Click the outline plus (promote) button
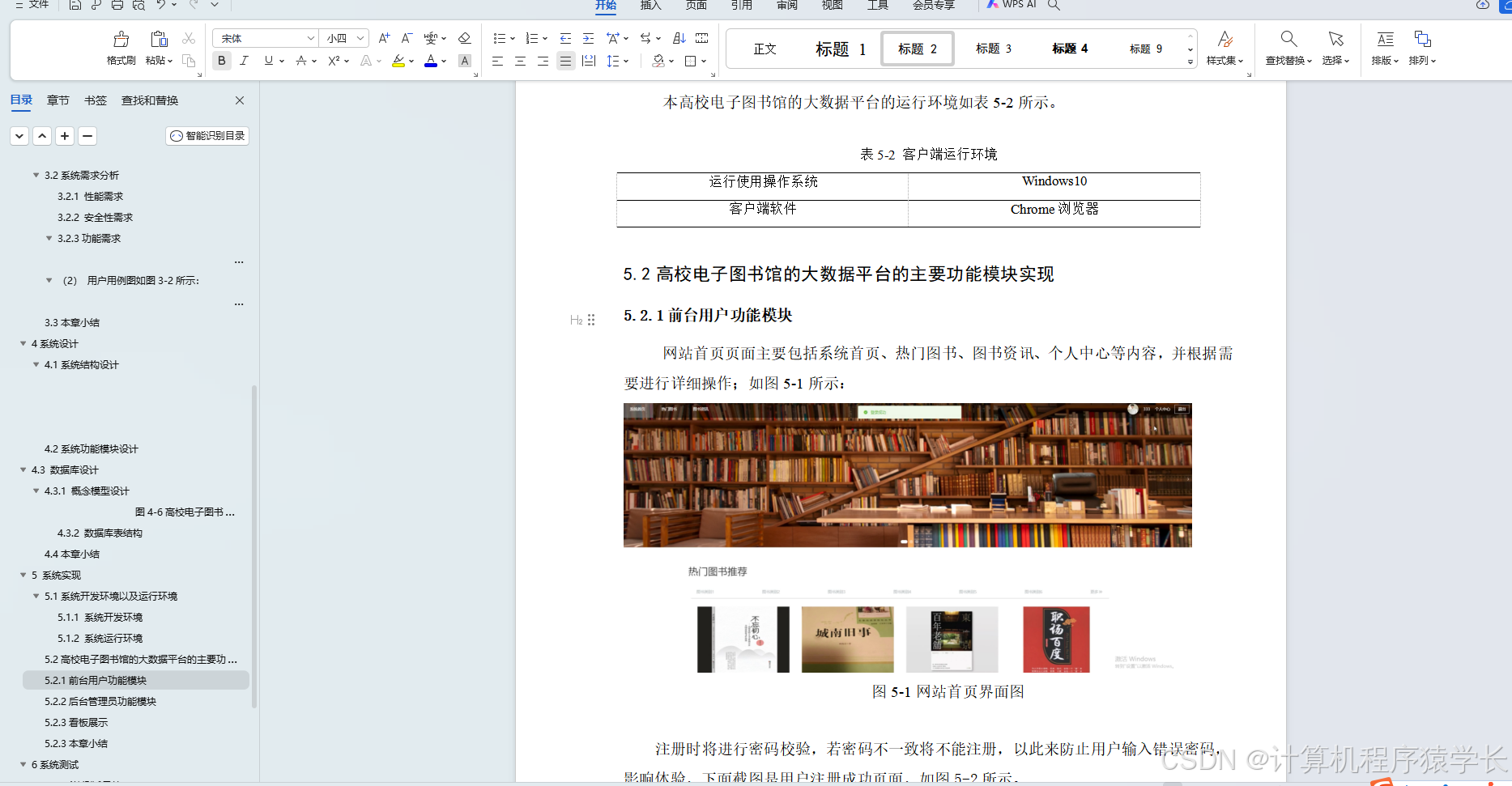1512x786 pixels. [x=65, y=136]
